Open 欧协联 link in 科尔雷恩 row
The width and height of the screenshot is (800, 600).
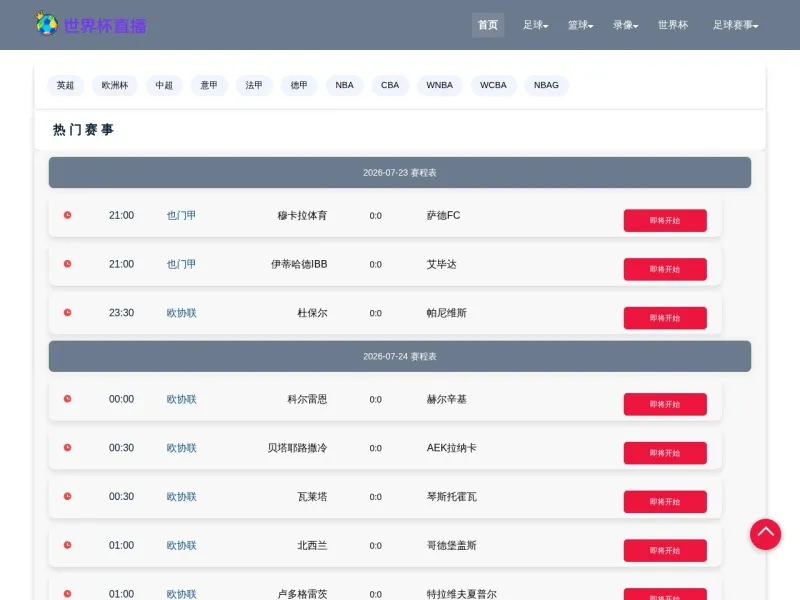[x=181, y=399]
